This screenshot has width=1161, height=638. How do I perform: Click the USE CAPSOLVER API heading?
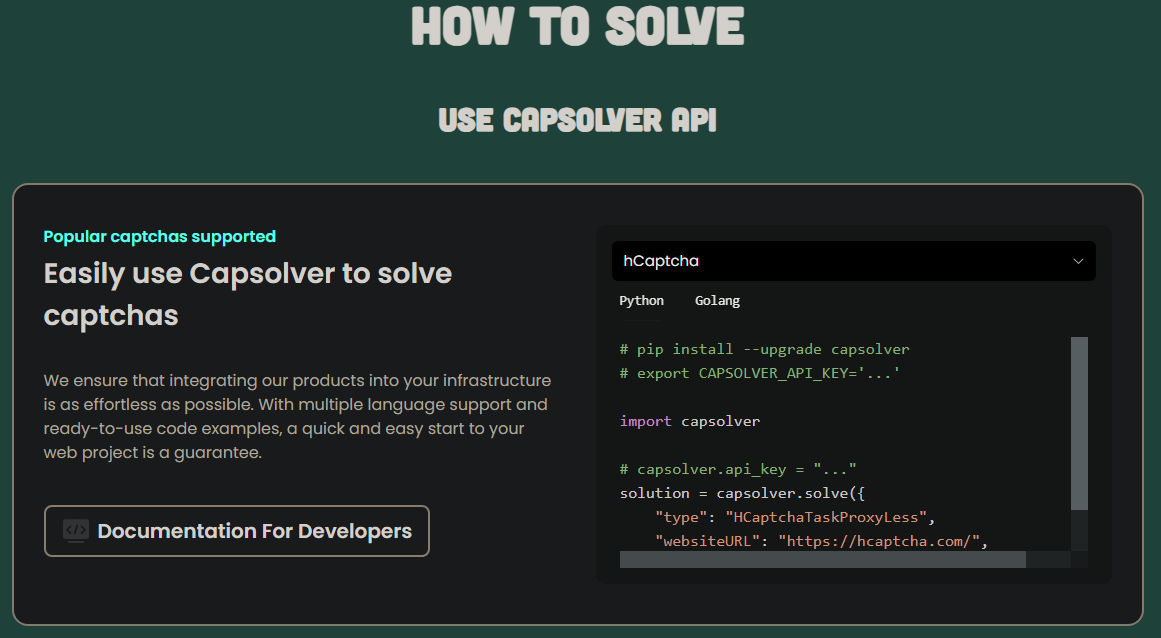pos(578,120)
